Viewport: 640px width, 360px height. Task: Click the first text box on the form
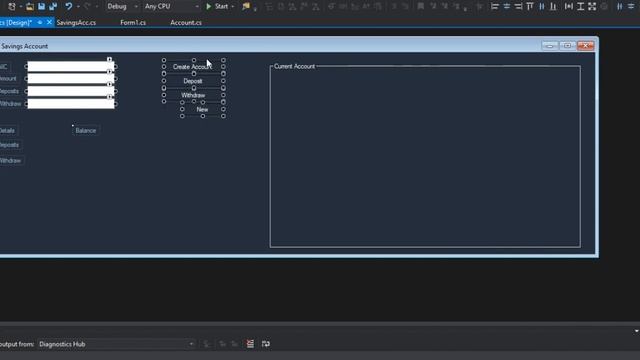pyautogui.click(x=71, y=67)
